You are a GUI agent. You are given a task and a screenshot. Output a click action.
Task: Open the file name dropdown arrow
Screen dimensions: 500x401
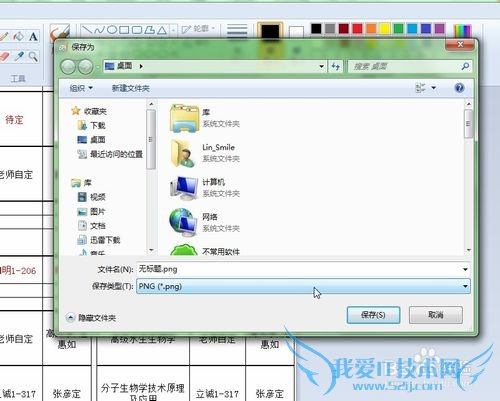(x=465, y=269)
